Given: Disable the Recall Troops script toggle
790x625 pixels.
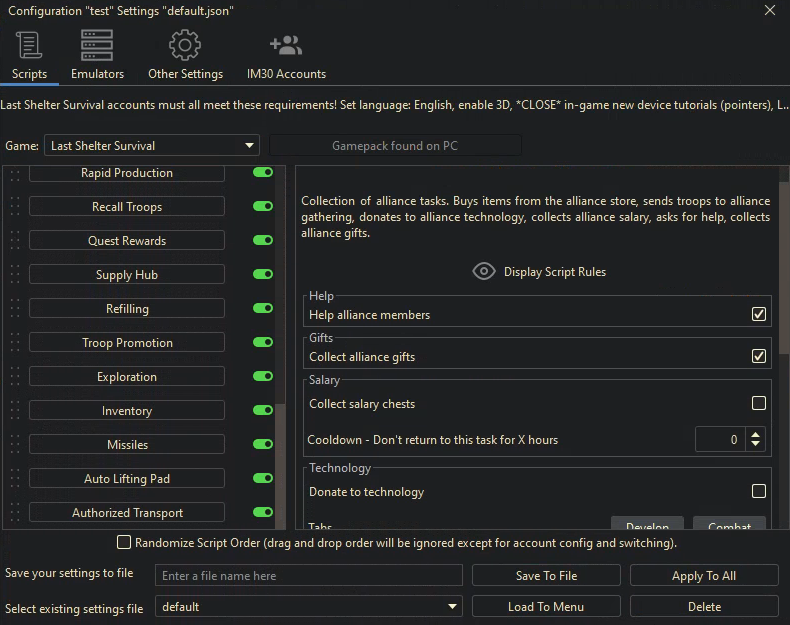Looking at the screenshot, I should (263, 207).
